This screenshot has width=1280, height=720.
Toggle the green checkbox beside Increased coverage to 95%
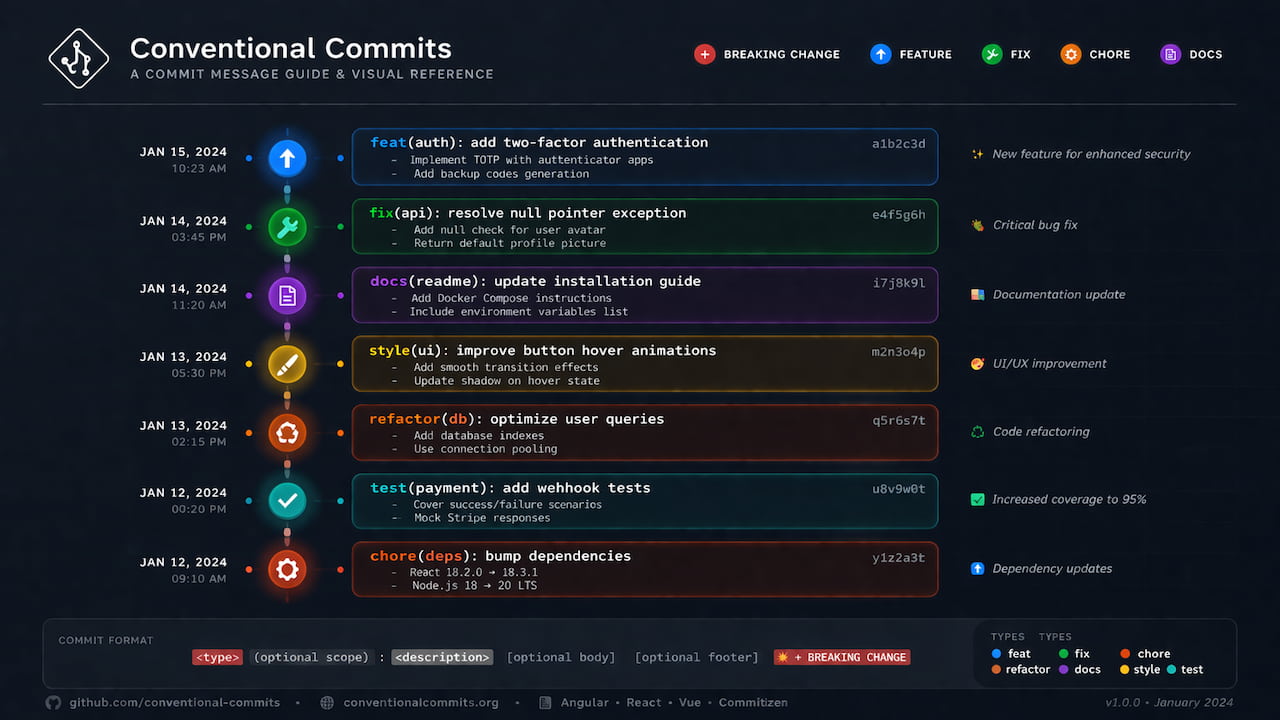coord(977,499)
